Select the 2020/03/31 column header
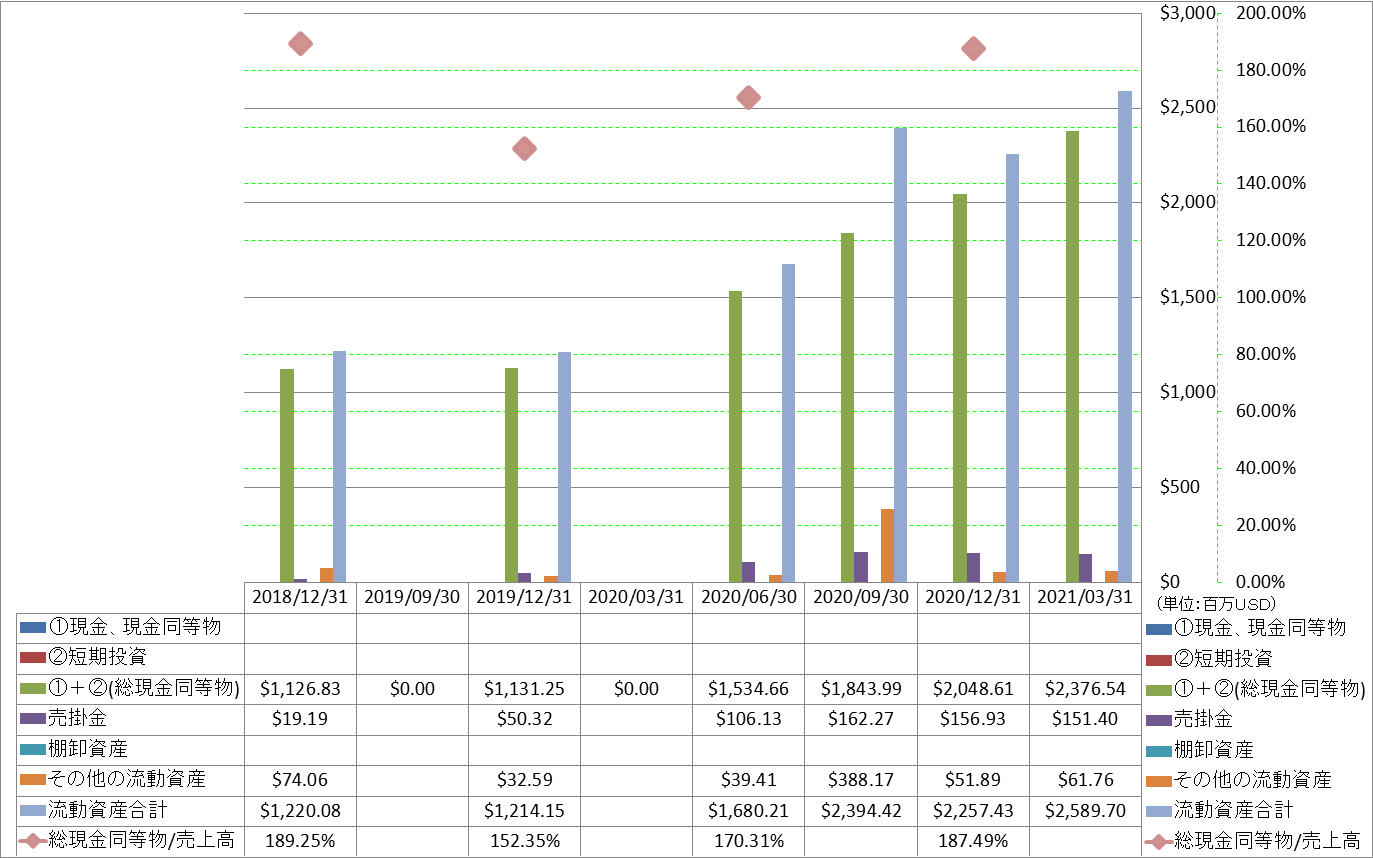 click(x=636, y=597)
